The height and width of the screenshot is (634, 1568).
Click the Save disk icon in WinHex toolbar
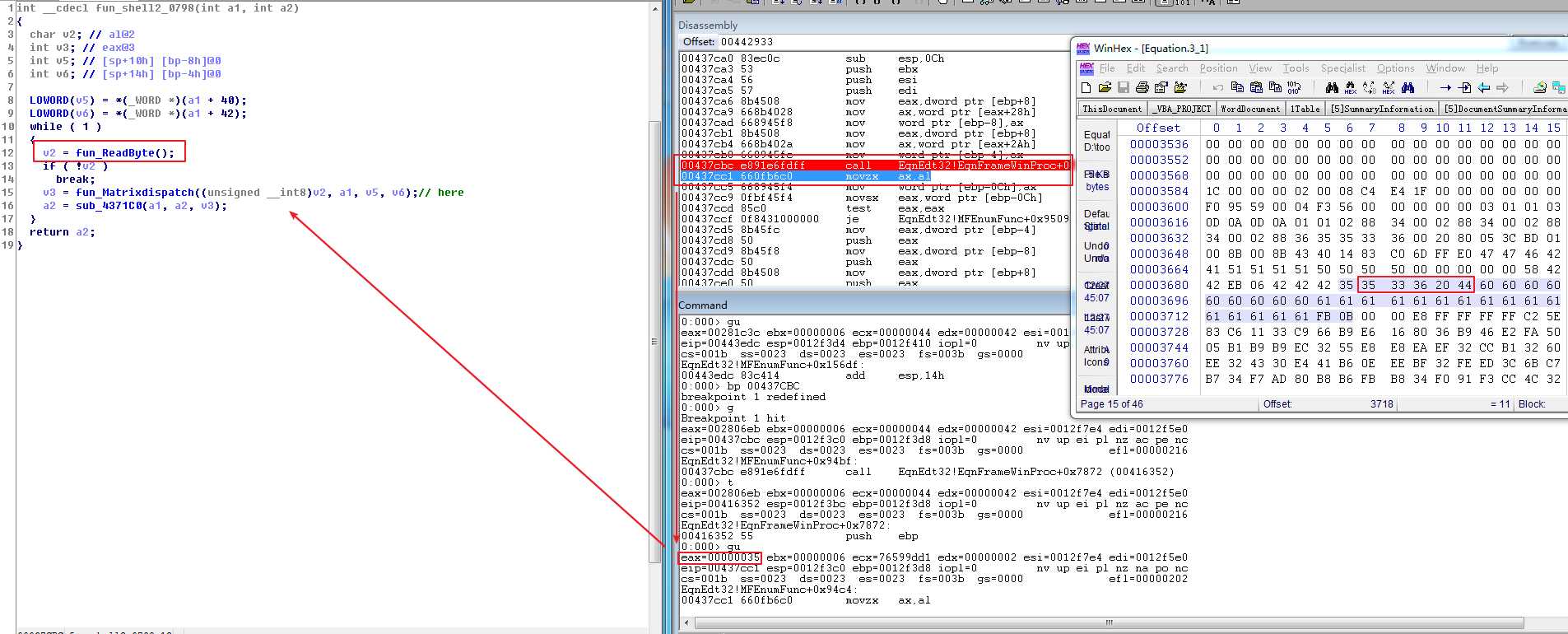(1124, 87)
